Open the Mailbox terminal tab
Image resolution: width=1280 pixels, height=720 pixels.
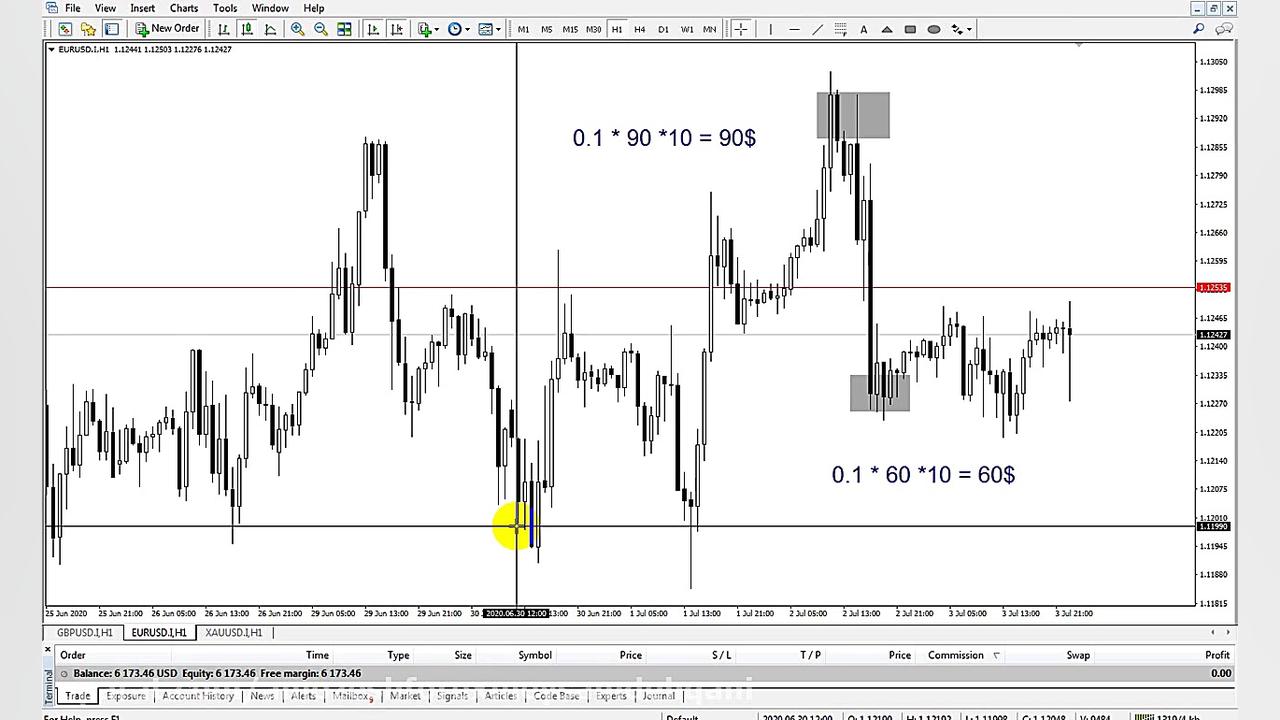(x=352, y=696)
